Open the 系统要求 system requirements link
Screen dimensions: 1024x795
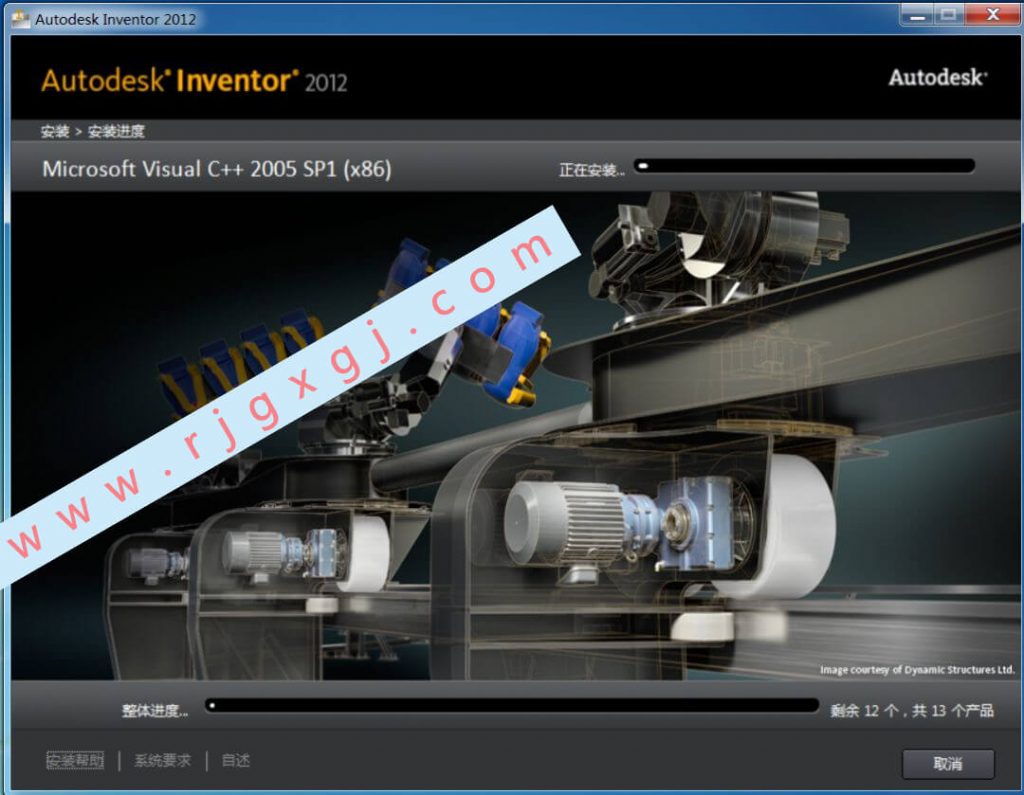(x=163, y=760)
